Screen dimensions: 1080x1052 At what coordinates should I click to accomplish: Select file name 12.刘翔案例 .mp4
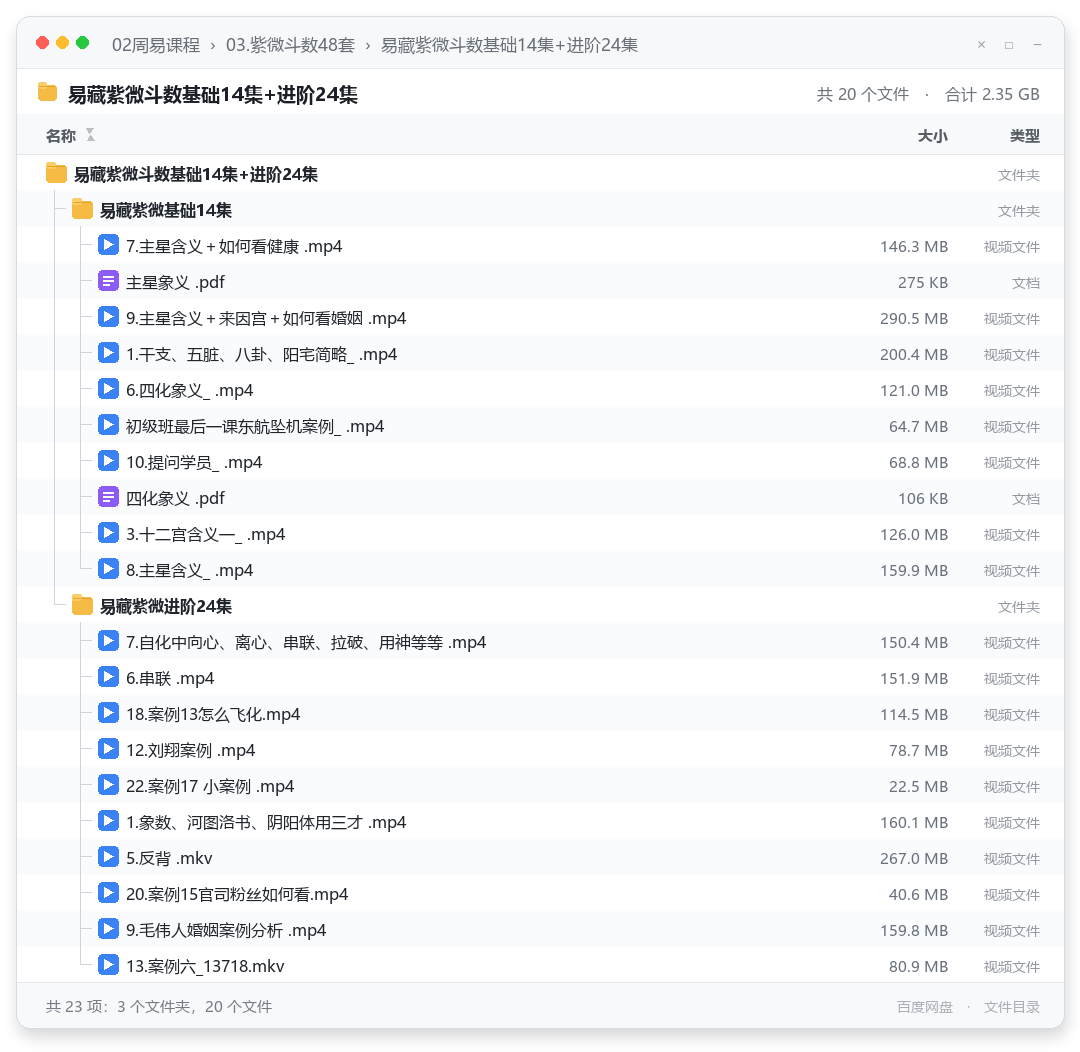[x=190, y=750]
